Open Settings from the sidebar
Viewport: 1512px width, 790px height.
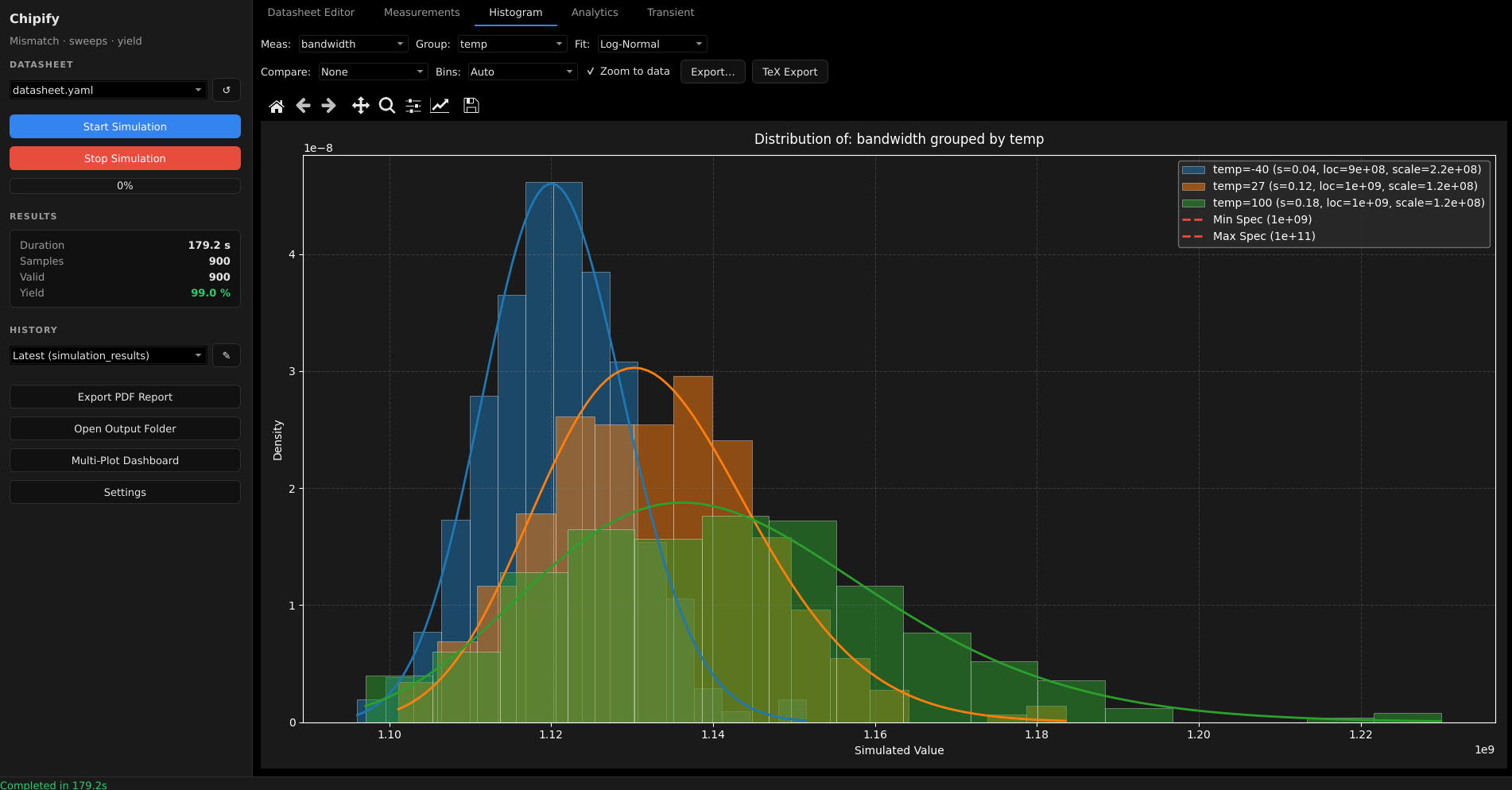[125, 492]
